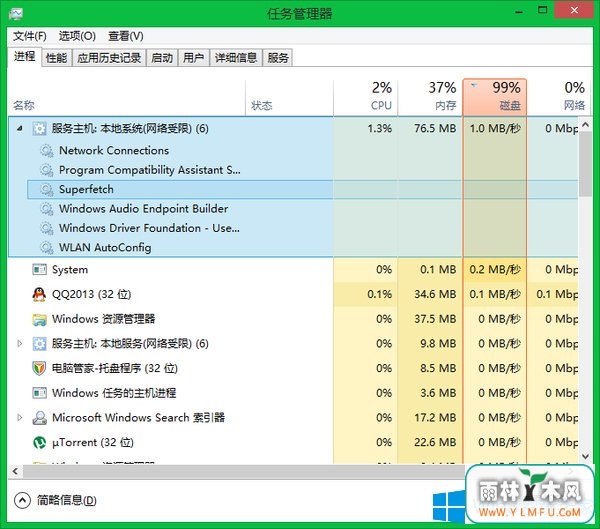The width and height of the screenshot is (600, 529).
Task: Click the 服务主机: 本地服务 gear icon
Action: [39, 344]
